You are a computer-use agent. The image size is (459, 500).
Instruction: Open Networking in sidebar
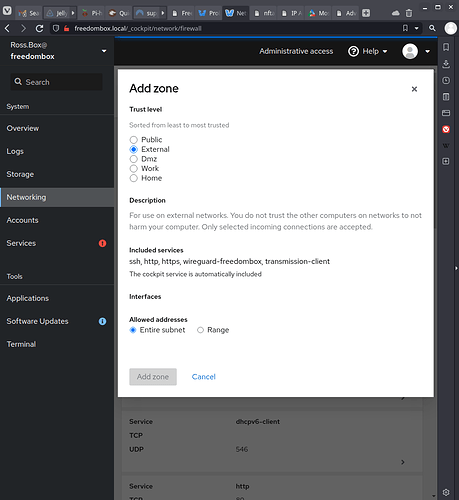click(57, 197)
